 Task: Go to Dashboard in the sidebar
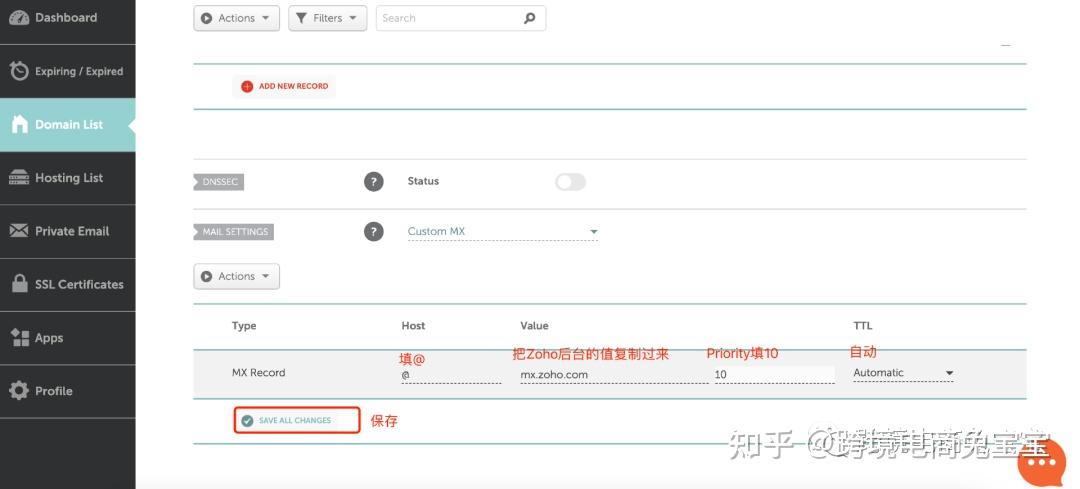click(66, 18)
